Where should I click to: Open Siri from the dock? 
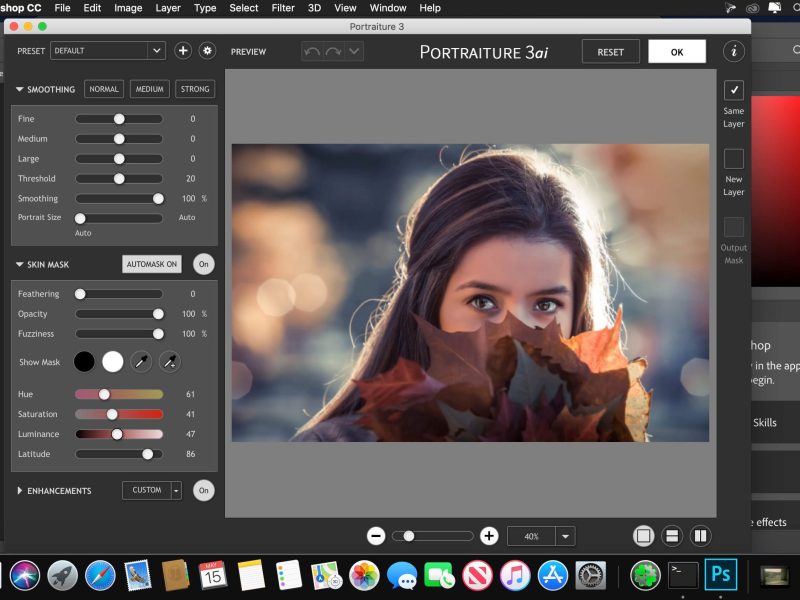[24, 575]
